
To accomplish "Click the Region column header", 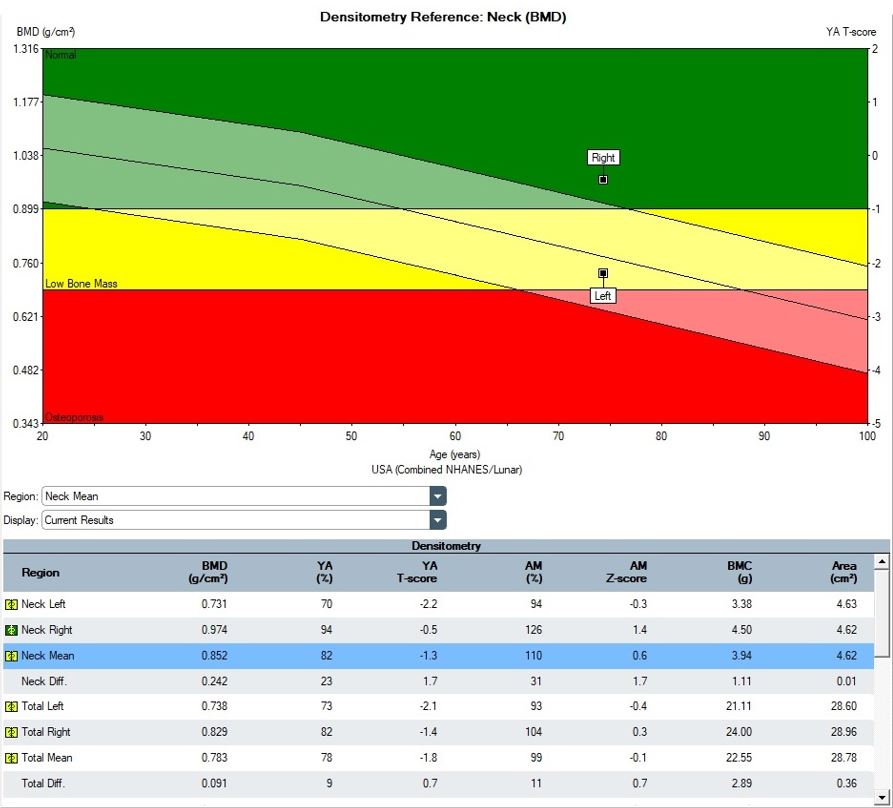I will point(41,572).
